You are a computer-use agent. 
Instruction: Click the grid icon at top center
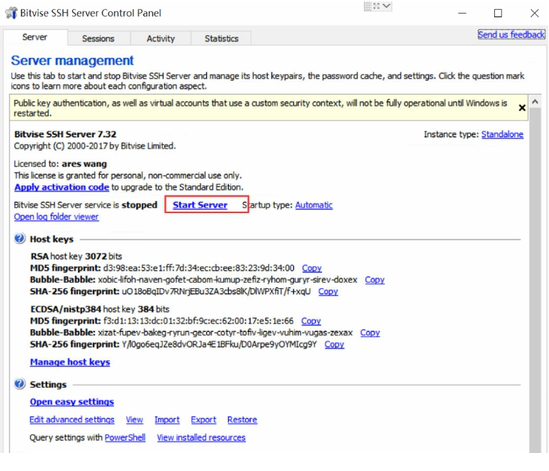368,6
